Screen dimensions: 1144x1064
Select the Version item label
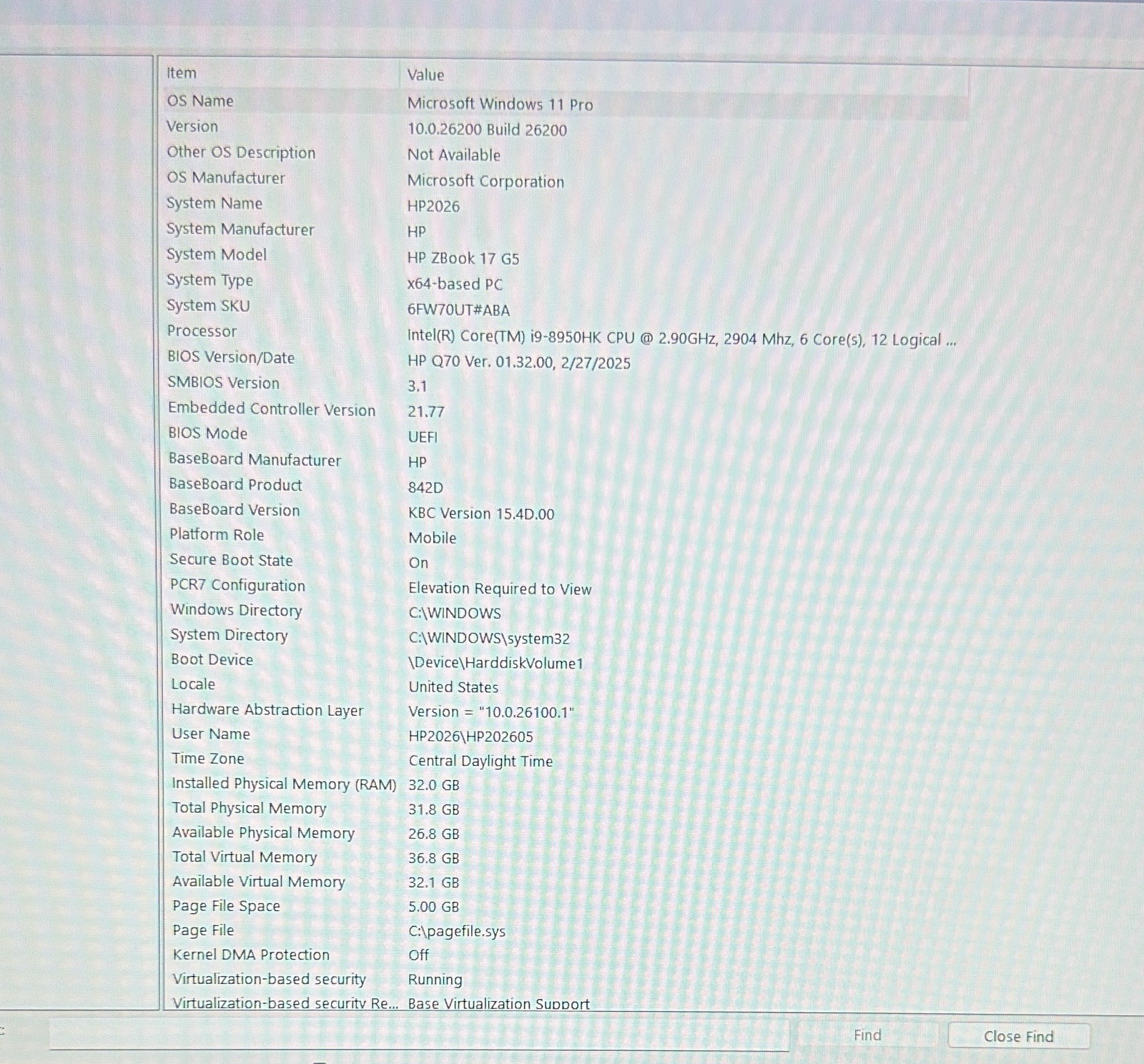(192, 127)
